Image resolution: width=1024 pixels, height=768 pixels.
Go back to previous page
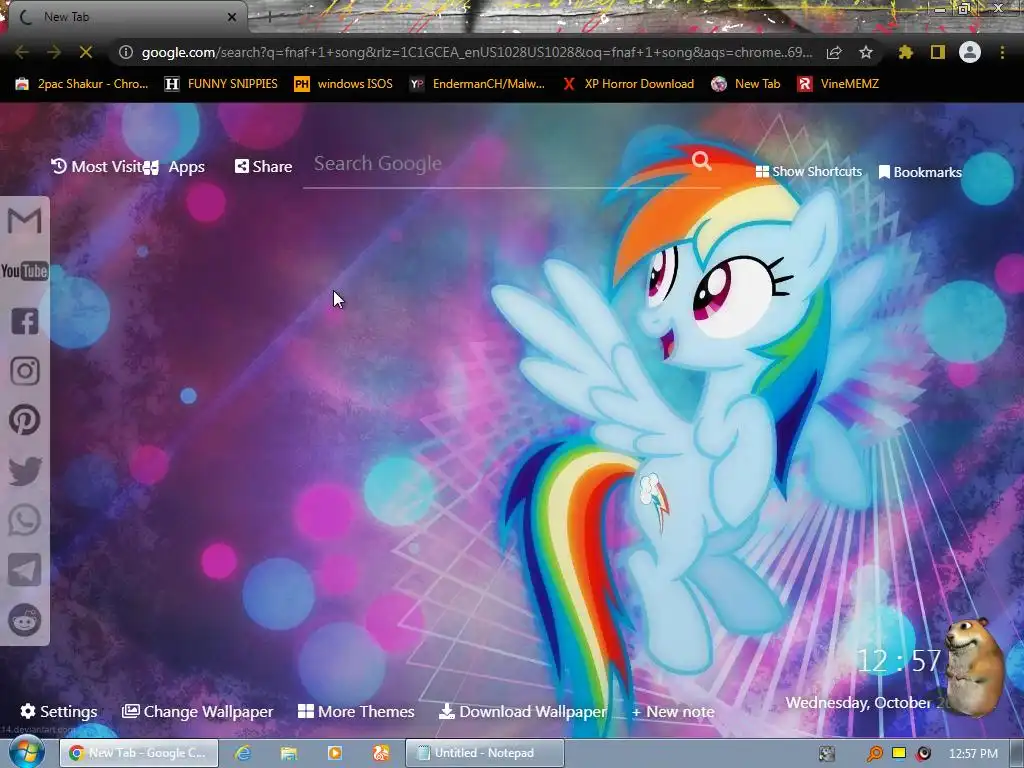pyautogui.click(x=22, y=52)
